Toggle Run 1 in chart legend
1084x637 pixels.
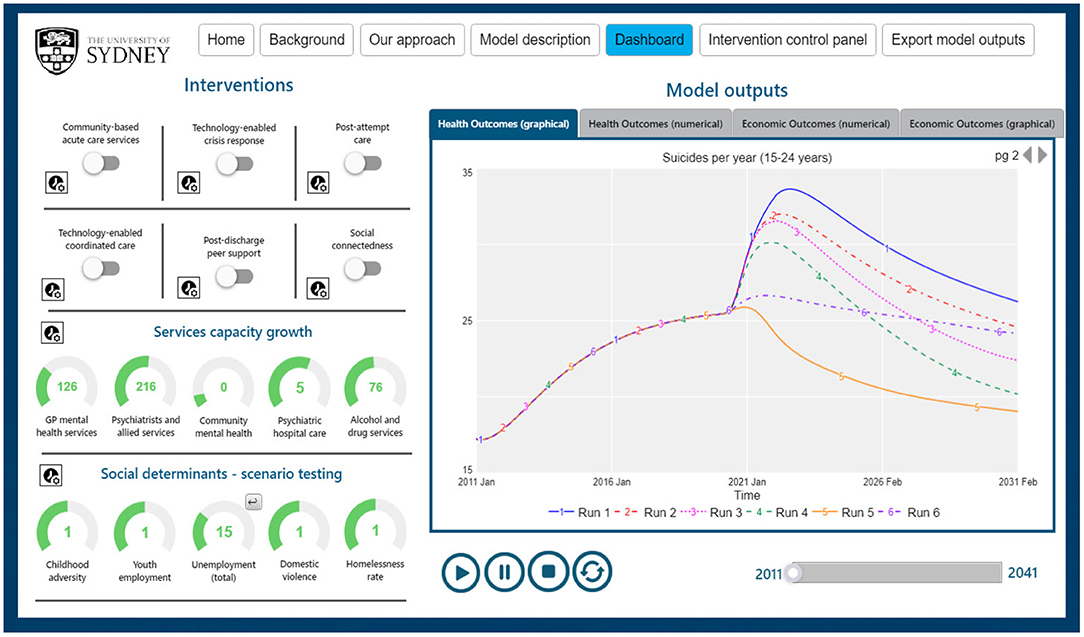click(579, 513)
